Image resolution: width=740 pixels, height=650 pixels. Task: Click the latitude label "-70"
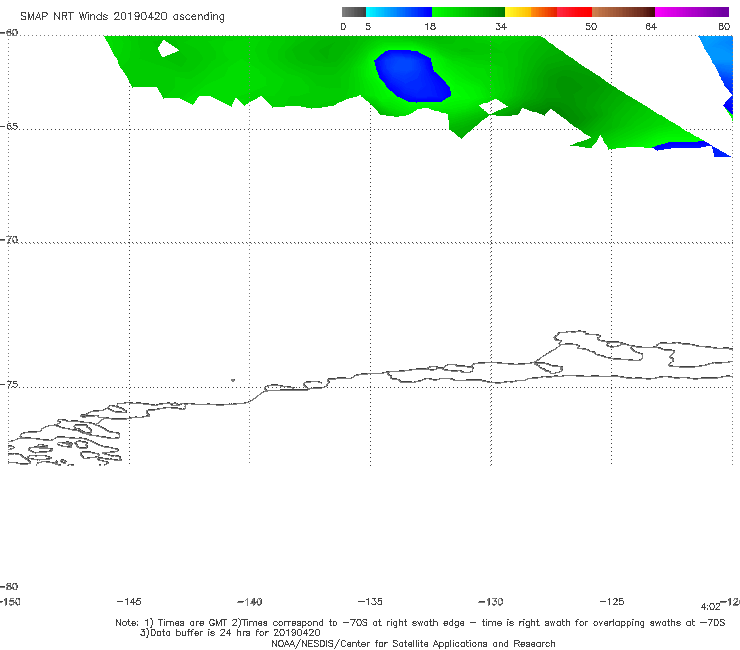9,240
